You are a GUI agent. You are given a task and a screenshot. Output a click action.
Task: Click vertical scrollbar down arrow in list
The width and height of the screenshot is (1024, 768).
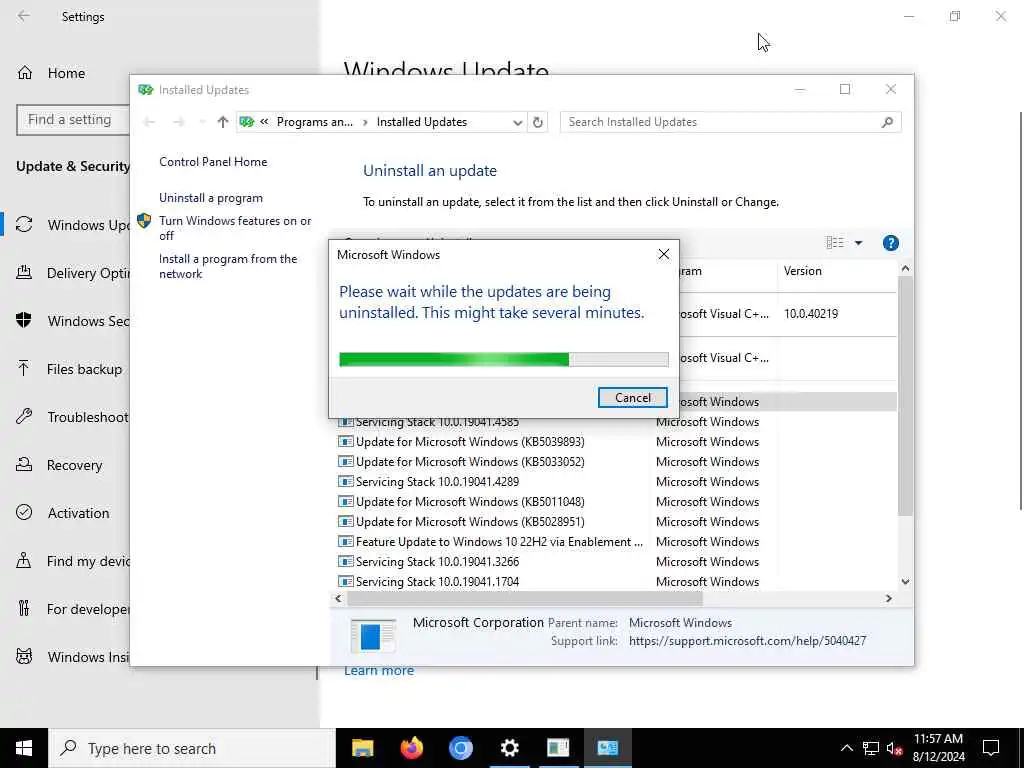[x=905, y=582]
